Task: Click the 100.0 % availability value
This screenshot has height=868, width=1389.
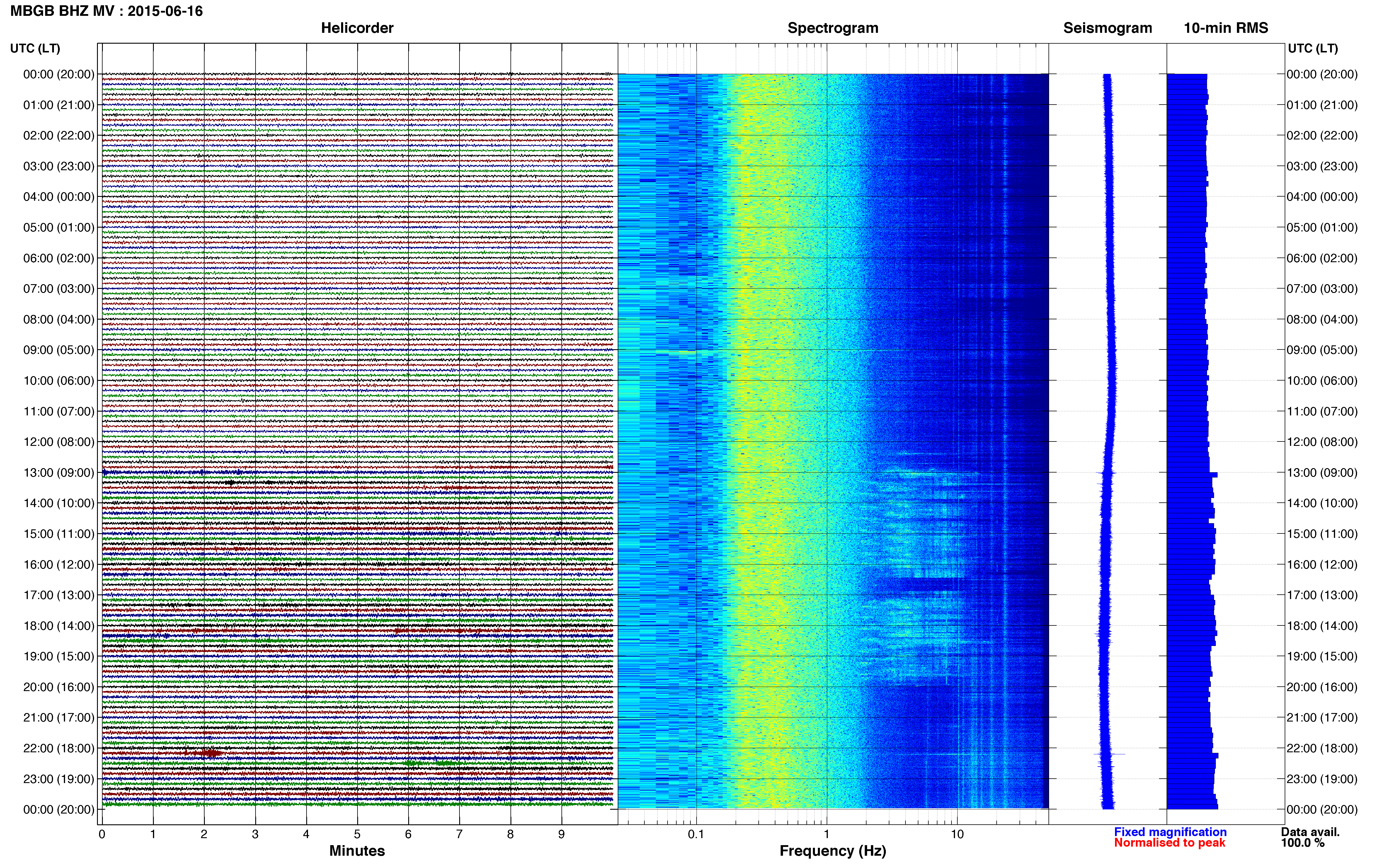Action: pyautogui.click(x=1302, y=843)
